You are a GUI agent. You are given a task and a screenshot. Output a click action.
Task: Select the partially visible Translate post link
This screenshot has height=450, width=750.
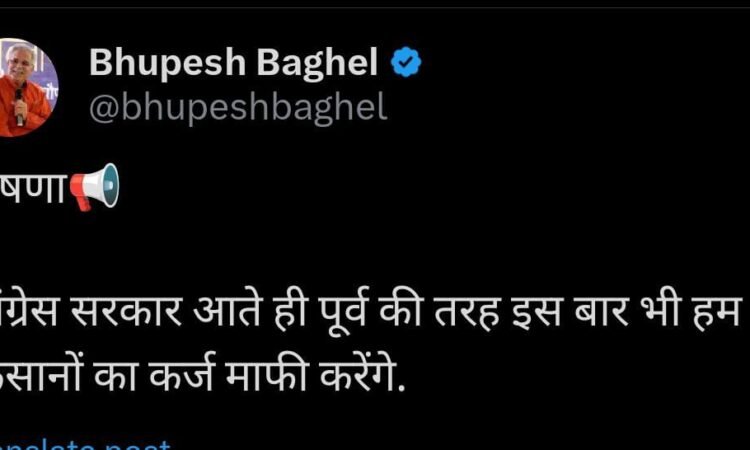click(x=85, y=445)
